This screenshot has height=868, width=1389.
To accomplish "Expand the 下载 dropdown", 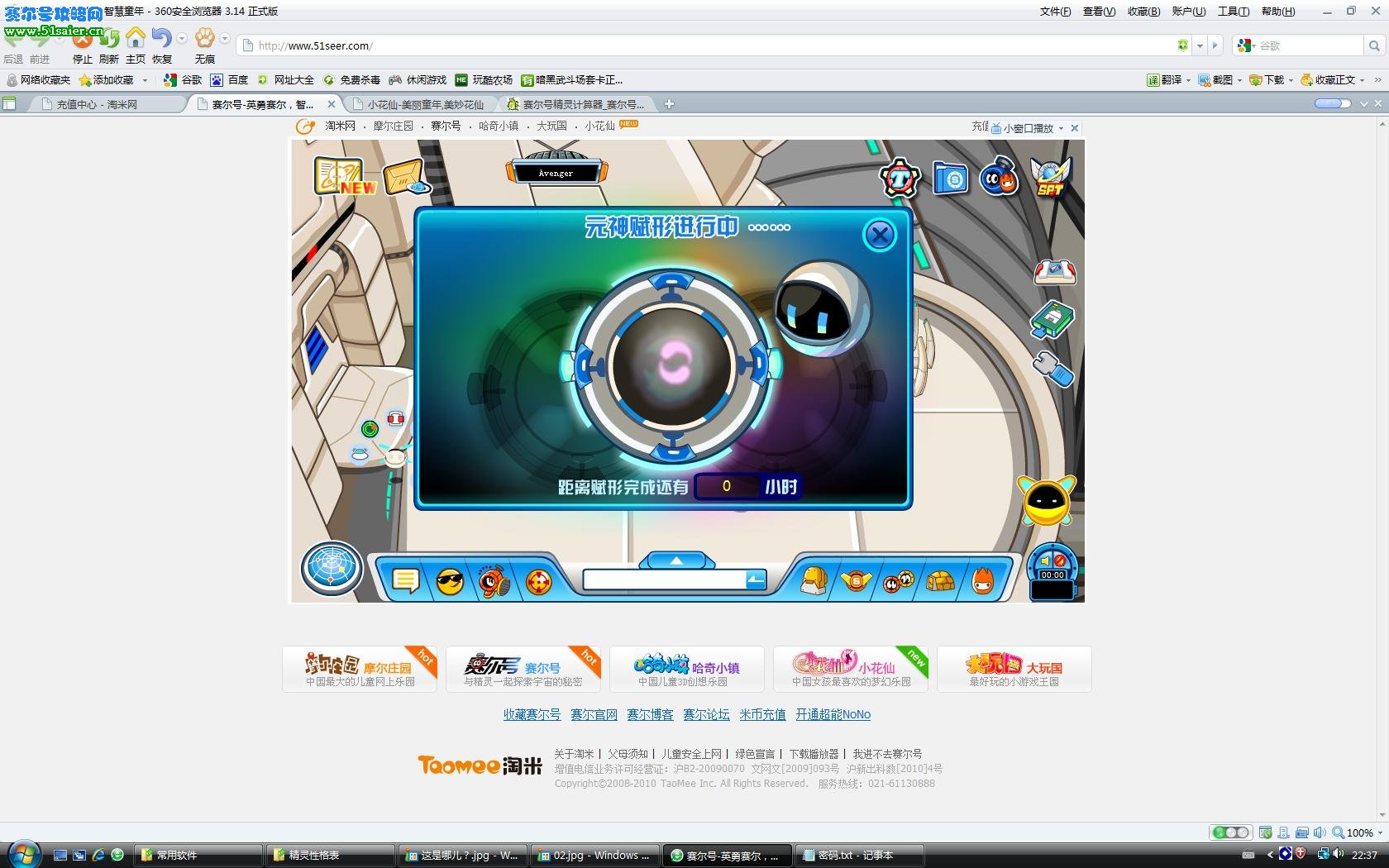I will 1291,80.
